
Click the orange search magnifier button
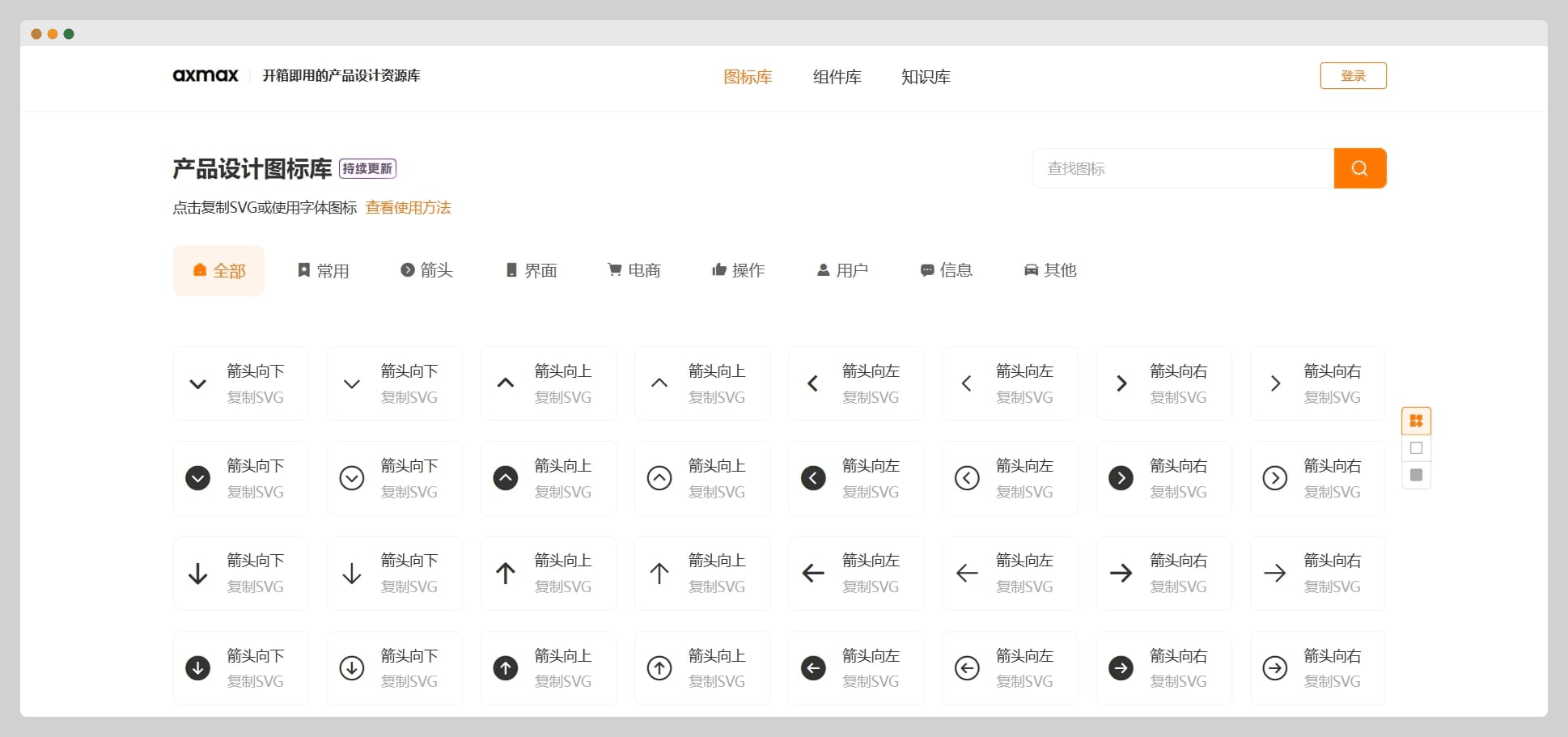pos(1359,168)
